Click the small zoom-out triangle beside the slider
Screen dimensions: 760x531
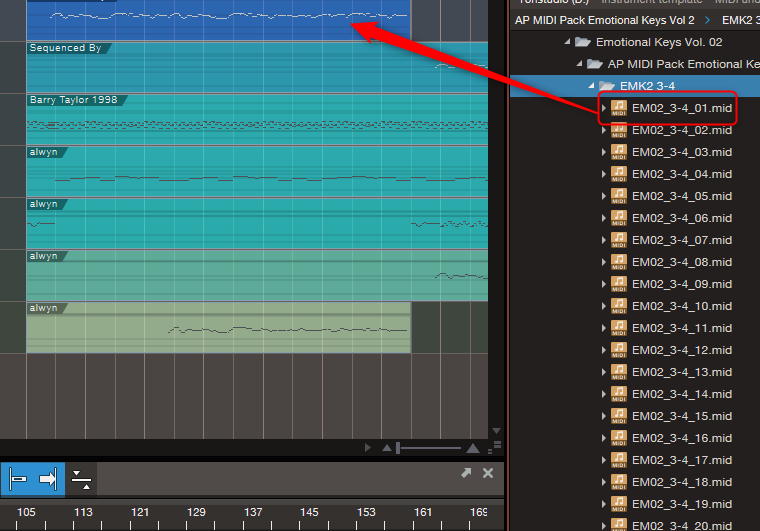[x=386, y=448]
